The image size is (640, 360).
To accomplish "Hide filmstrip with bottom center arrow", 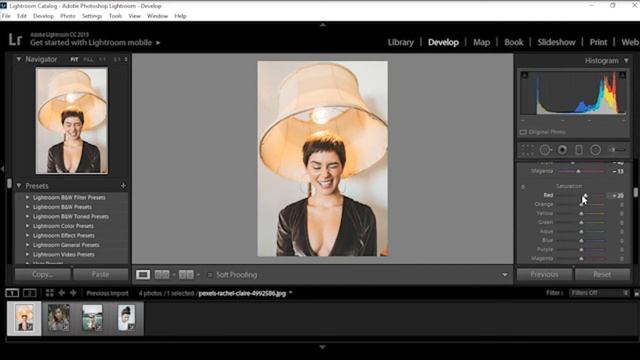I will [x=322, y=347].
